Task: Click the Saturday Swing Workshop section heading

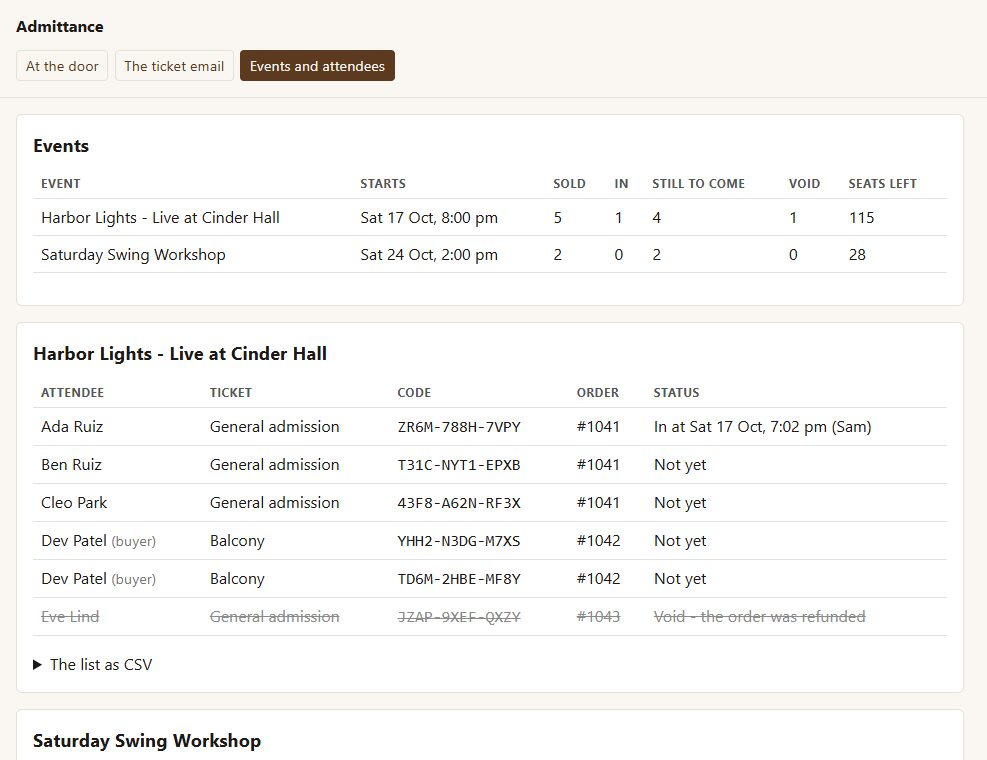Action: tap(147, 740)
